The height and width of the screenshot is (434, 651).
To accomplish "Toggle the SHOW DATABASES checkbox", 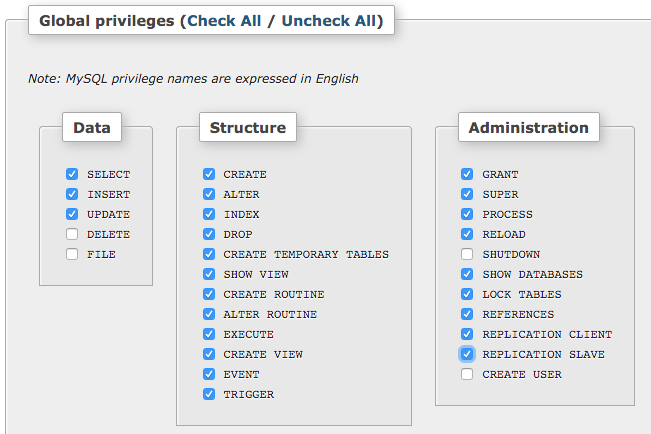I will pos(467,274).
